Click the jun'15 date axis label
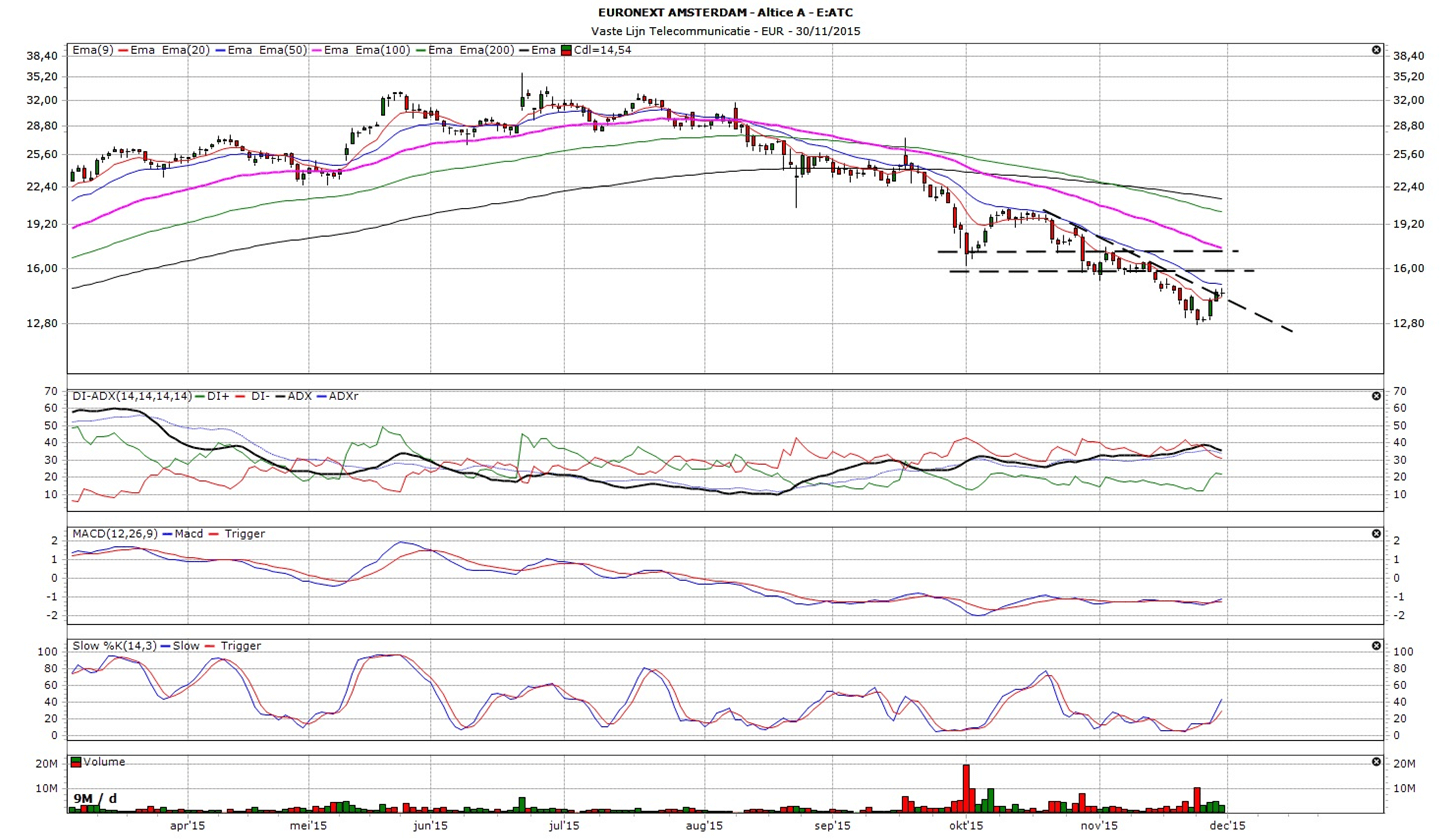The image size is (1450, 839). pos(429,827)
